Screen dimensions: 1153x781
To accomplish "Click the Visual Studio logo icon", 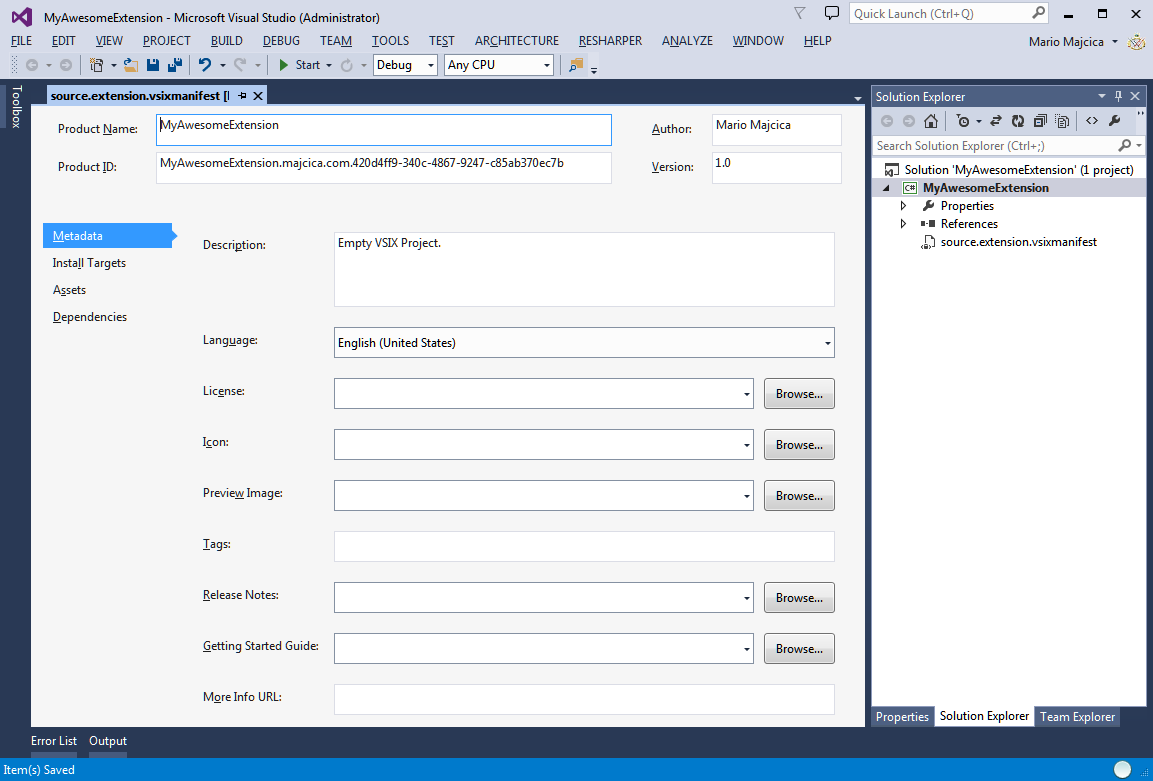I will pos(21,17).
